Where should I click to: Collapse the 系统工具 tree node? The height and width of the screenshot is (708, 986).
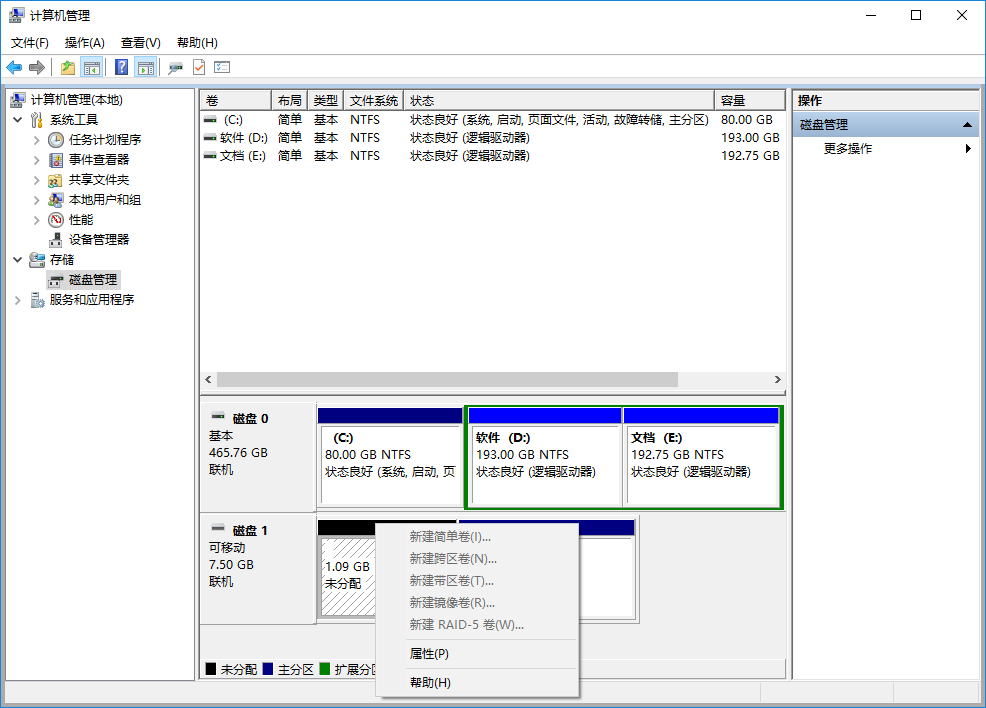click(x=18, y=120)
